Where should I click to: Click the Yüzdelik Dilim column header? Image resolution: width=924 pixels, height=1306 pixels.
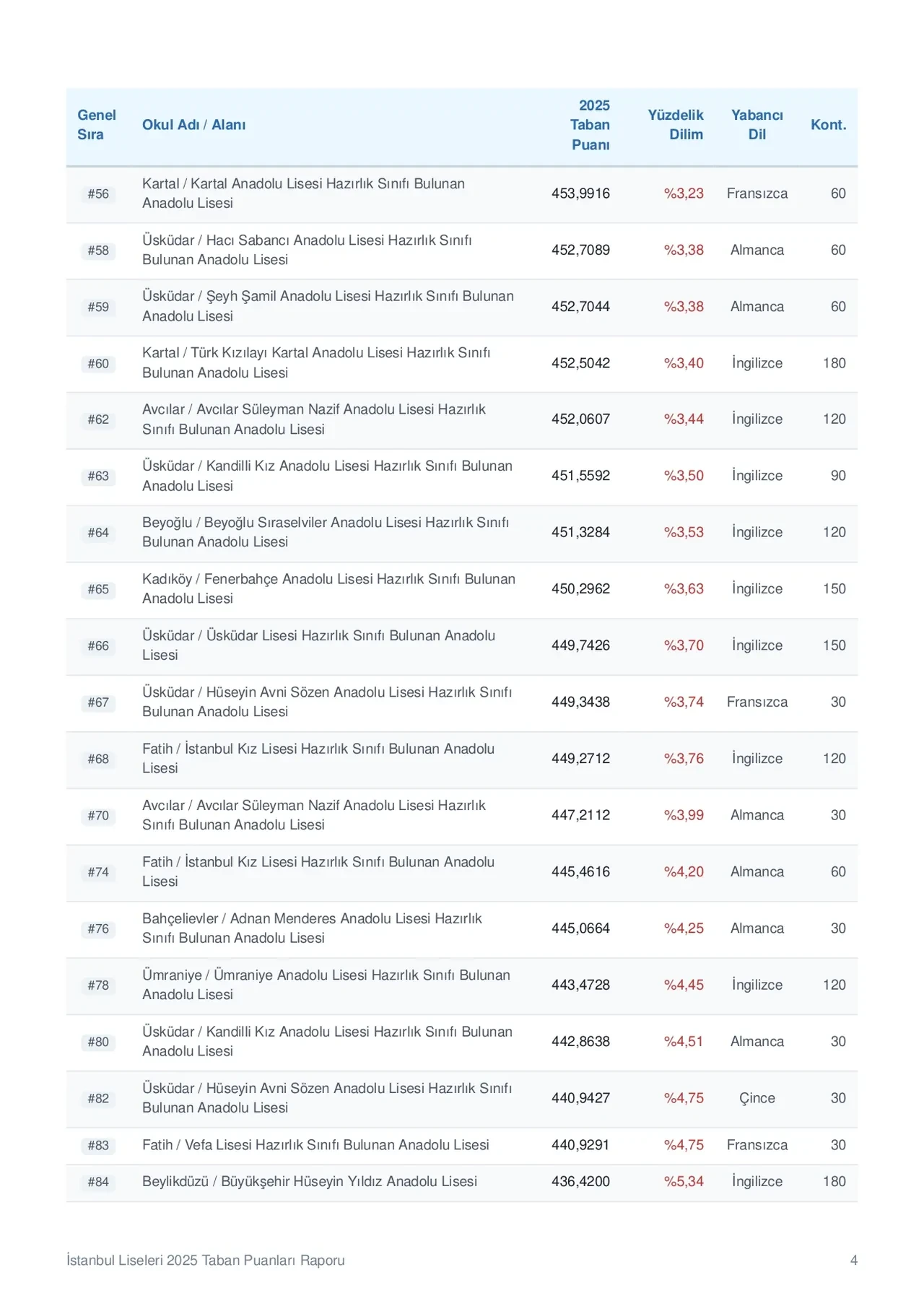675,125
